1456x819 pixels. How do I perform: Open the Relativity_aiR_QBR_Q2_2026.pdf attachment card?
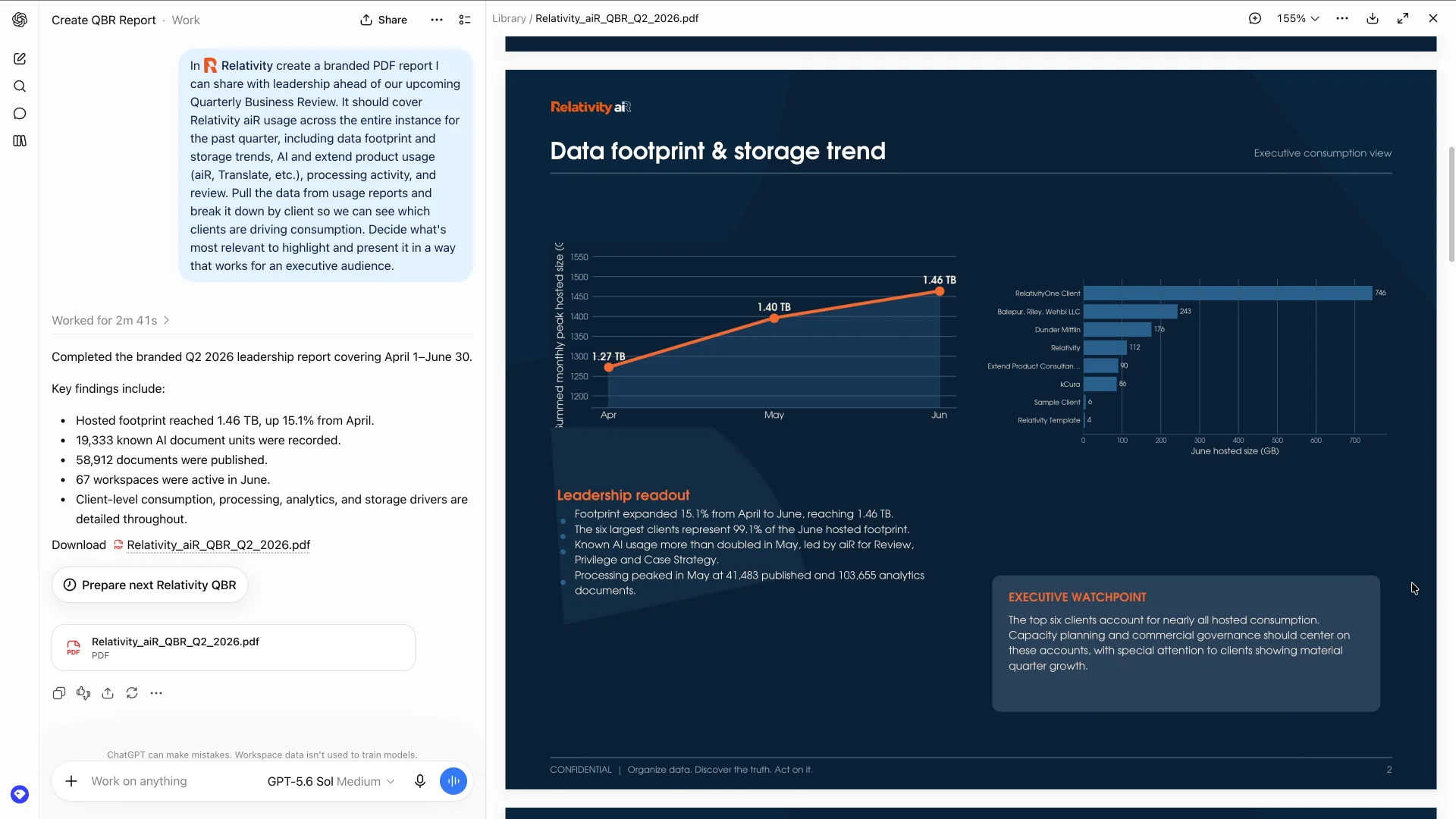coord(234,648)
